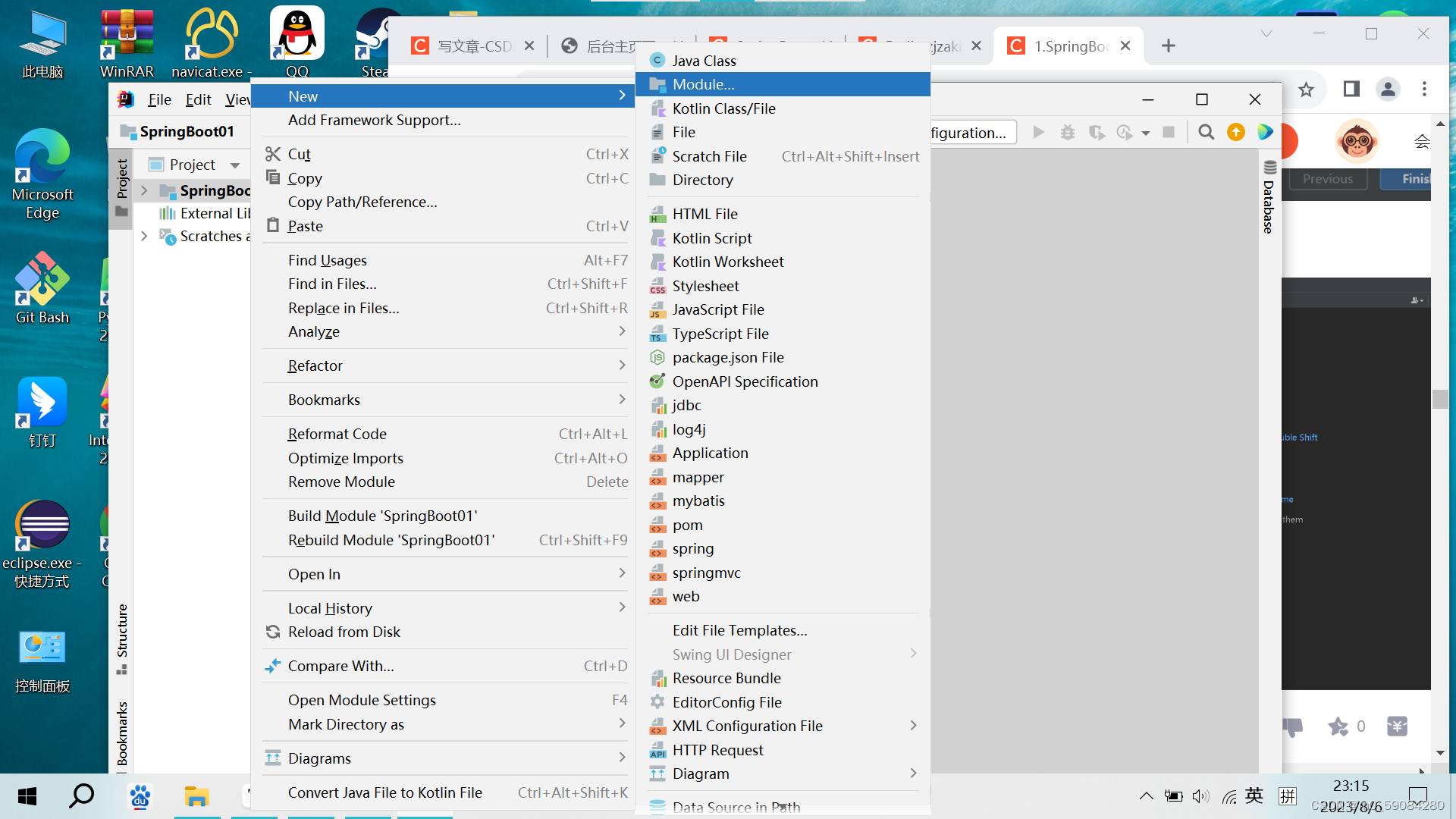Click the Debug bug icon
The image size is (1456, 819).
[x=1068, y=133]
